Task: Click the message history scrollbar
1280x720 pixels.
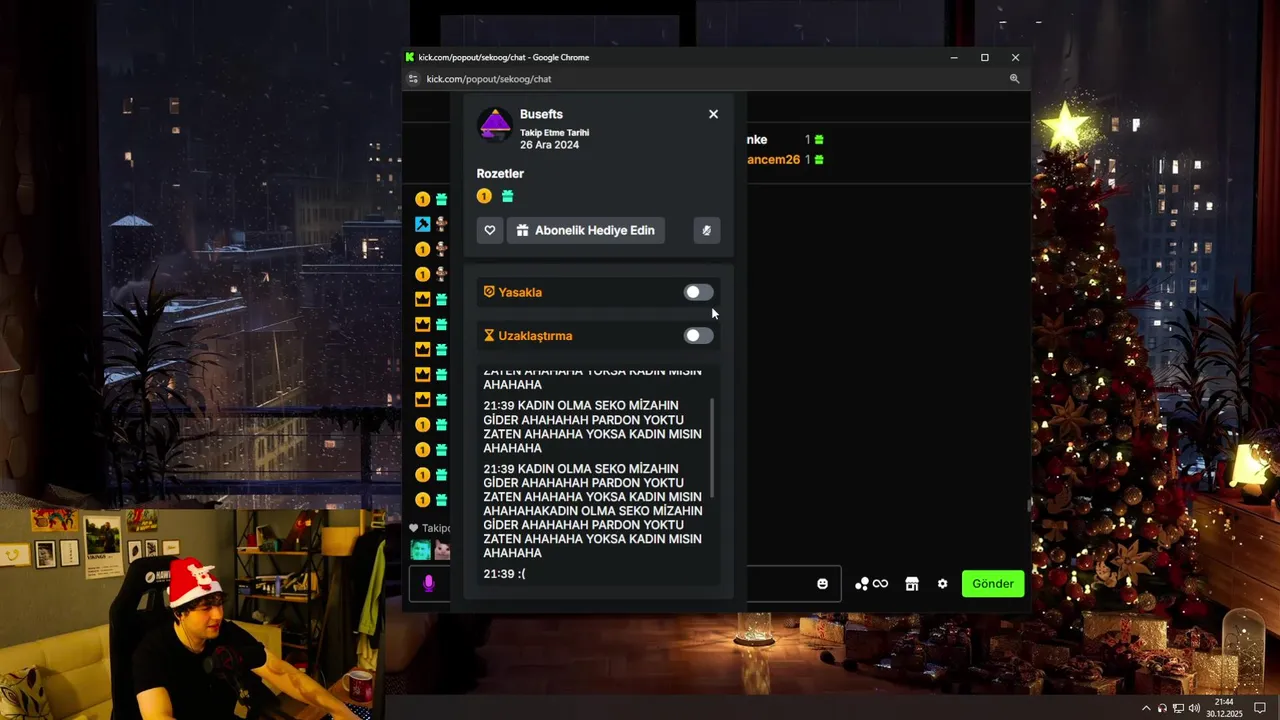Action: tap(713, 447)
